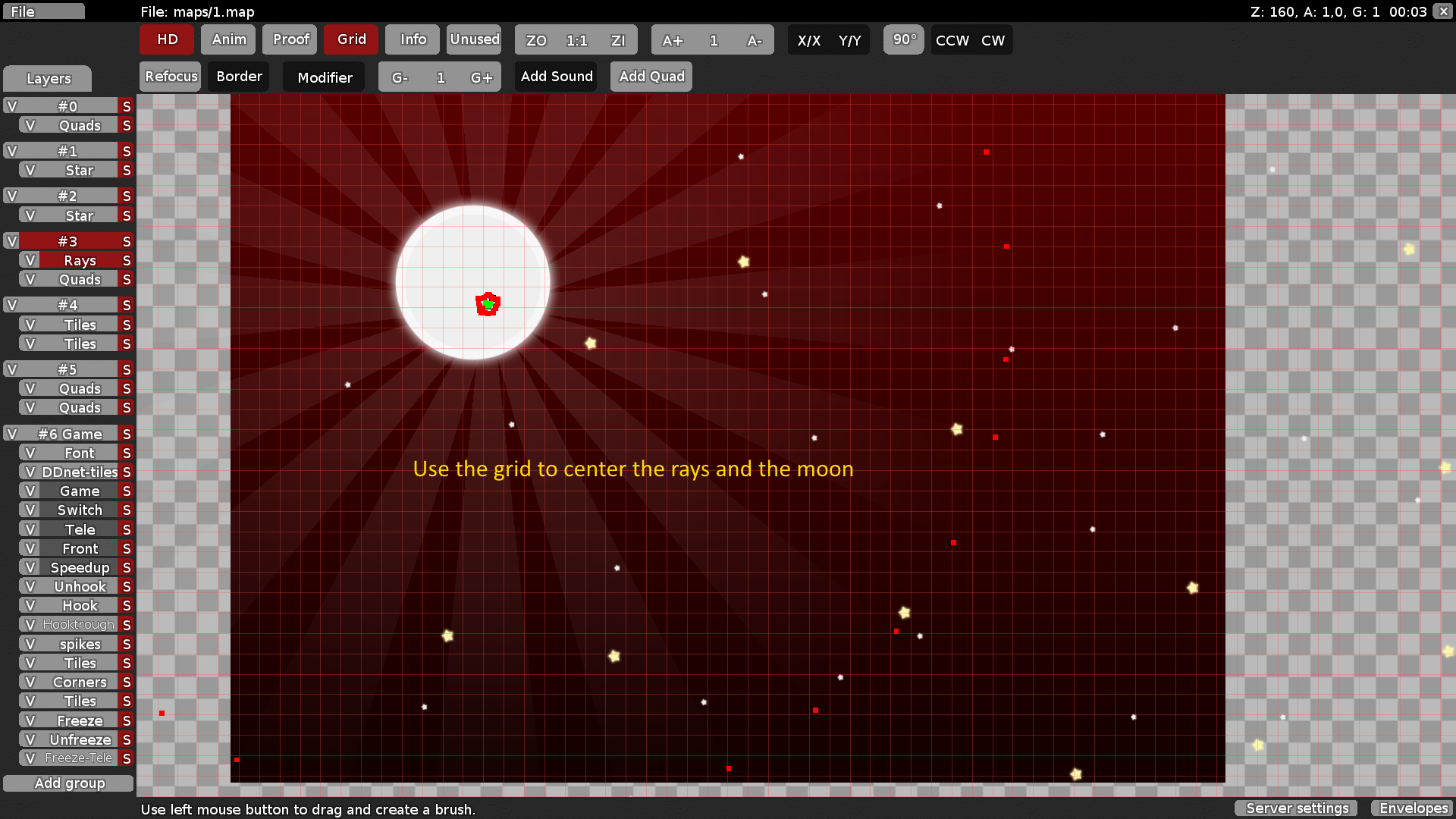Rotate brush counter-clockwise with CCW
This screenshot has height=819, width=1456.
(952, 40)
